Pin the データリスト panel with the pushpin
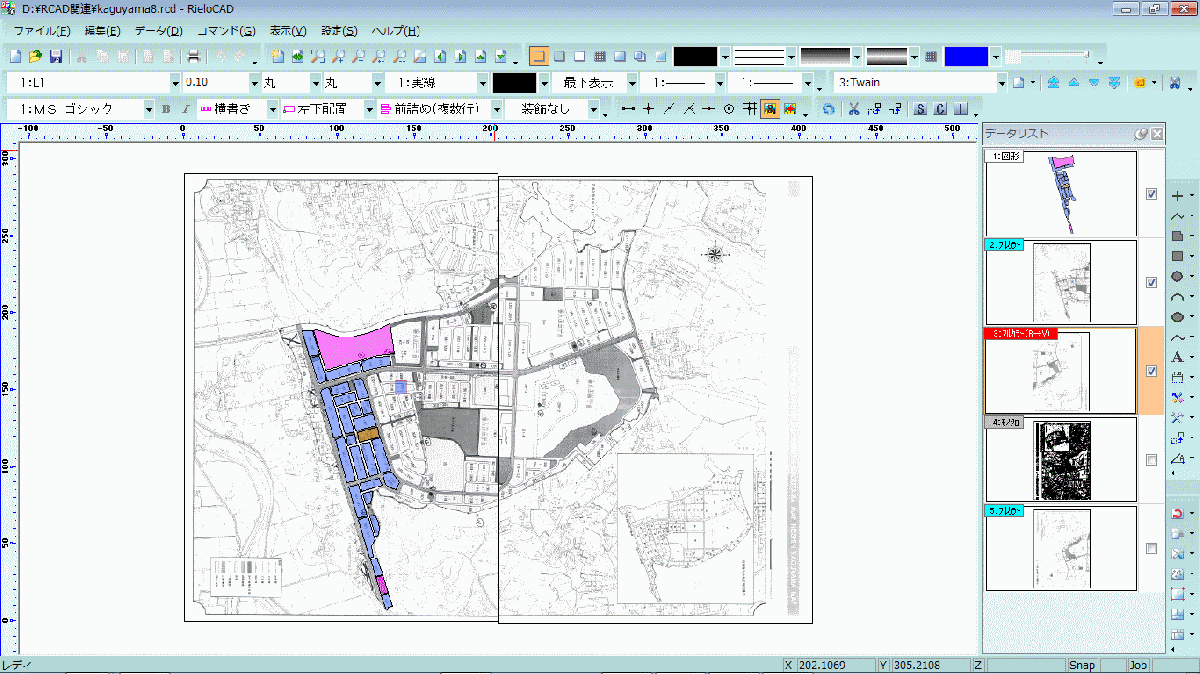 point(1141,134)
